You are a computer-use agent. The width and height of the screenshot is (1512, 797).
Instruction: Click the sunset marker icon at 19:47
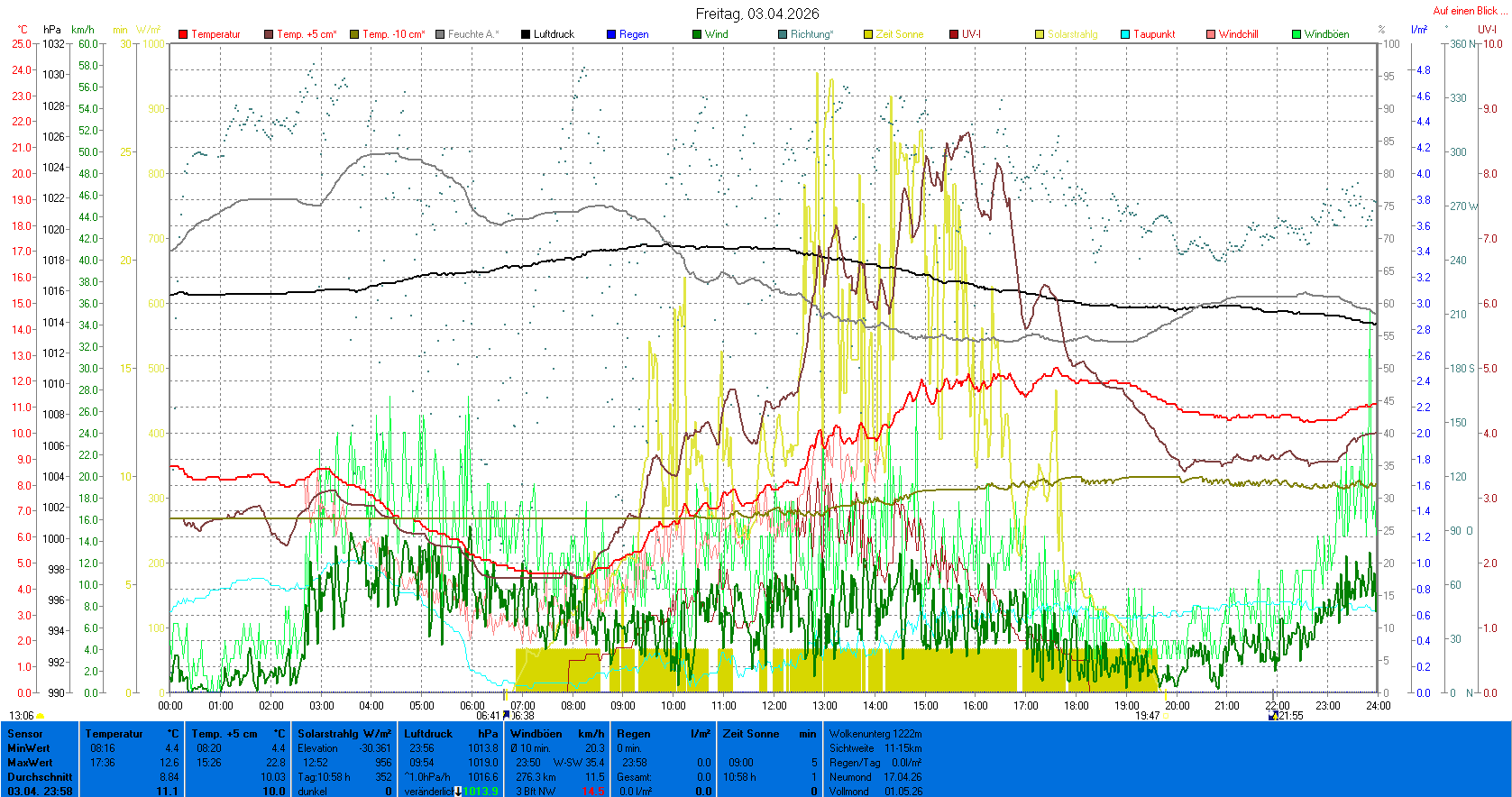1165,716
